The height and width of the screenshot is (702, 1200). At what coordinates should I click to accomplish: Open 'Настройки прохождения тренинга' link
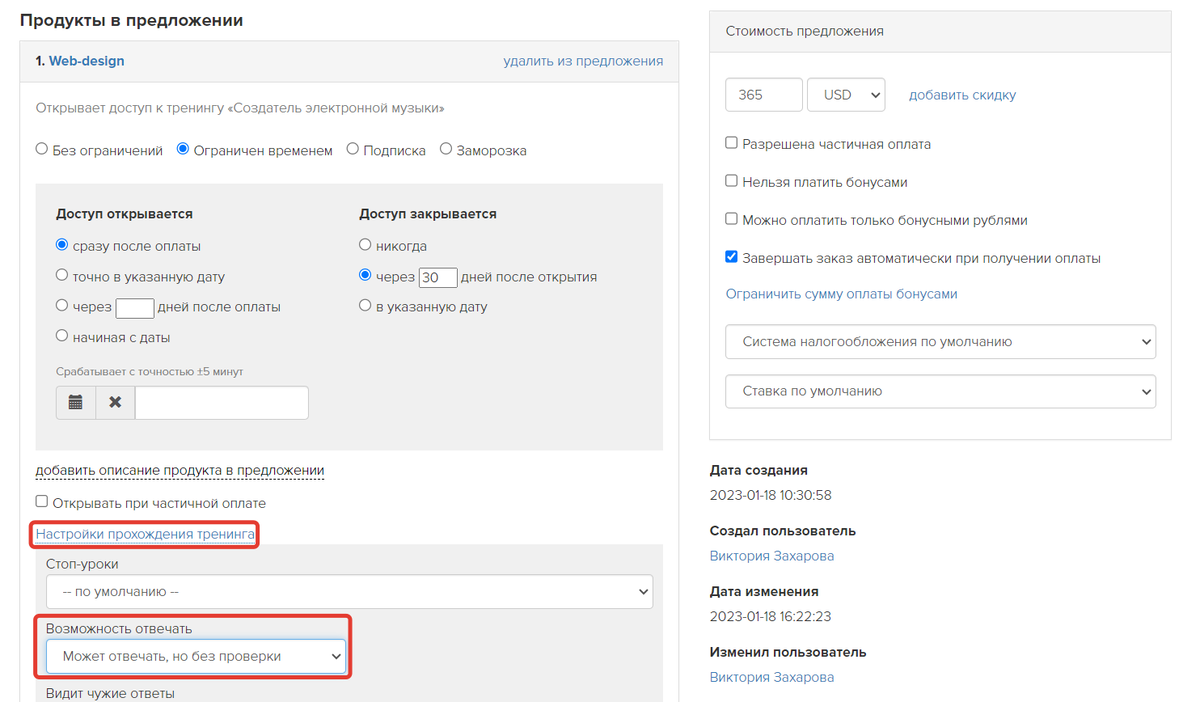pyautogui.click(x=146, y=534)
